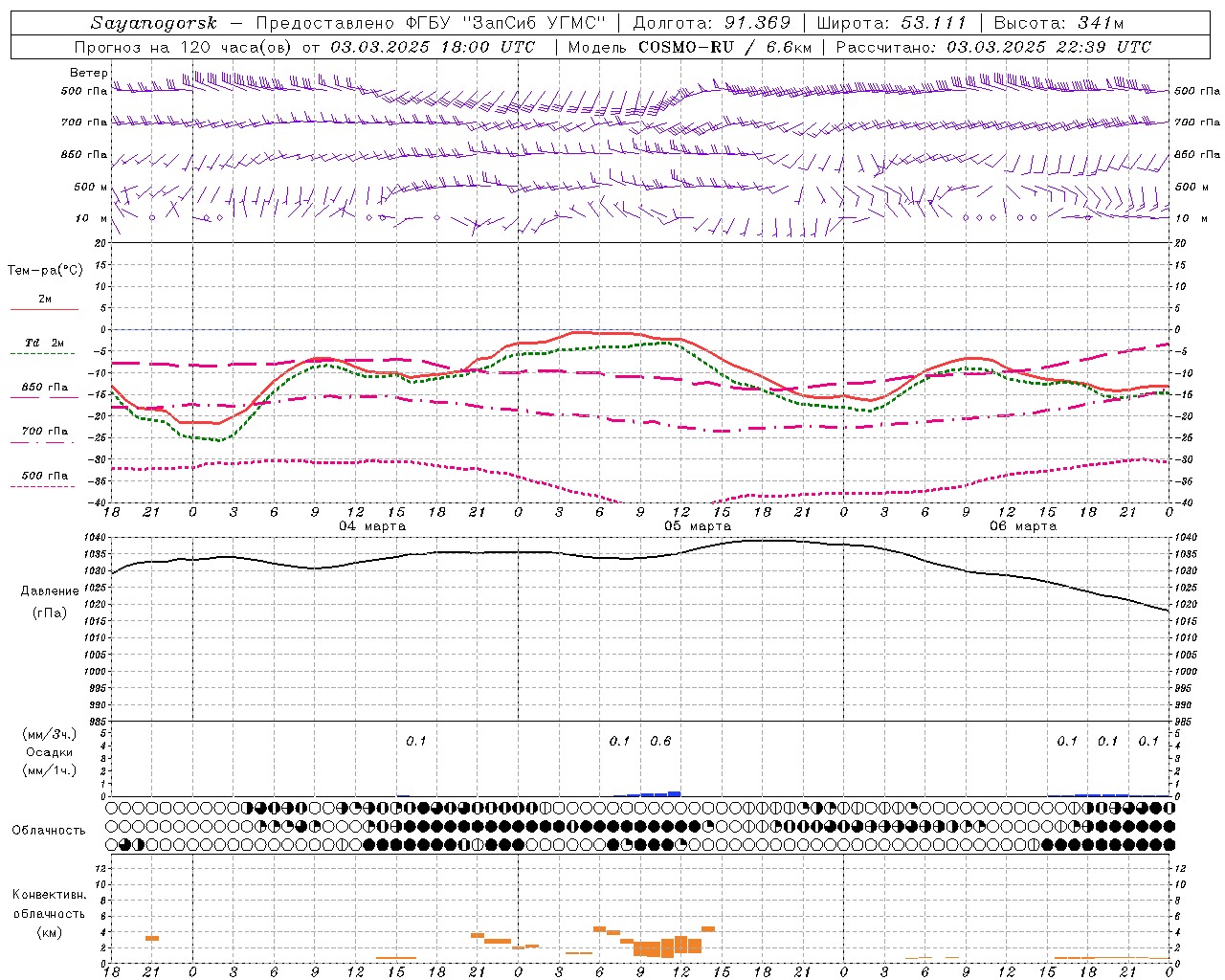Click the '(мм/1ч.)' precipitation unit label
This screenshot has height=980, width=1225.
pyautogui.click(x=50, y=770)
